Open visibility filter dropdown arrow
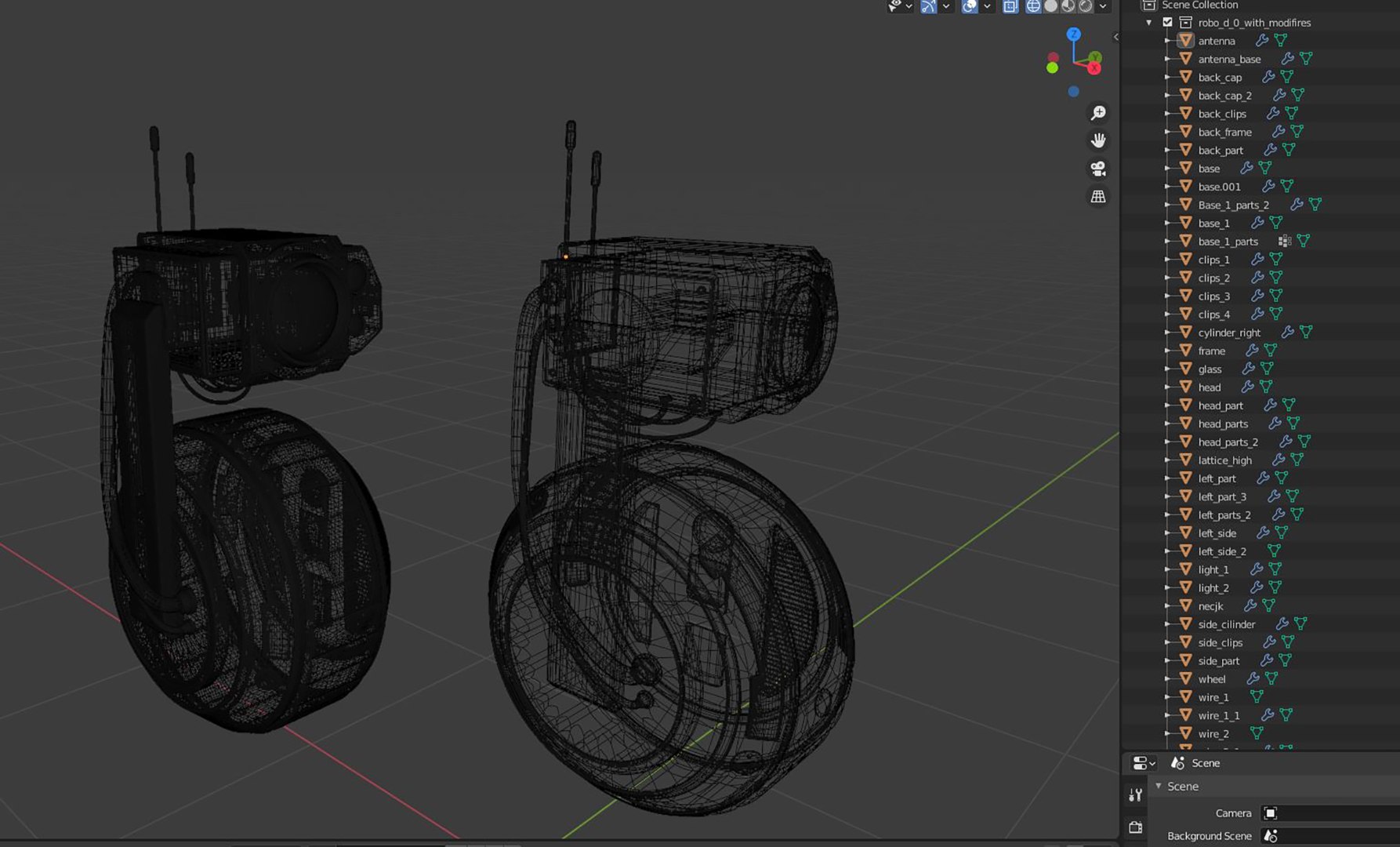This screenshot has height=847, width=1400. click(x=909, y=6)
